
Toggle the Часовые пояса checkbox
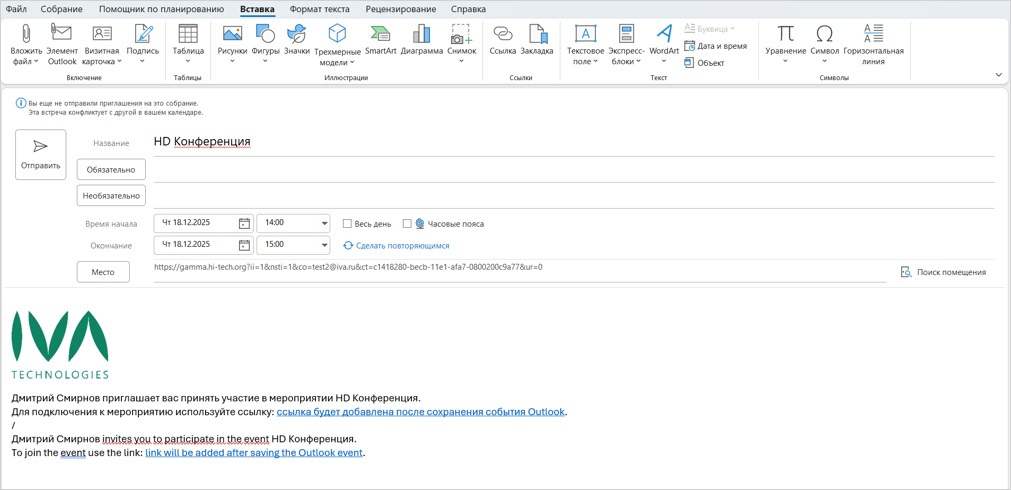coord(407,224)
